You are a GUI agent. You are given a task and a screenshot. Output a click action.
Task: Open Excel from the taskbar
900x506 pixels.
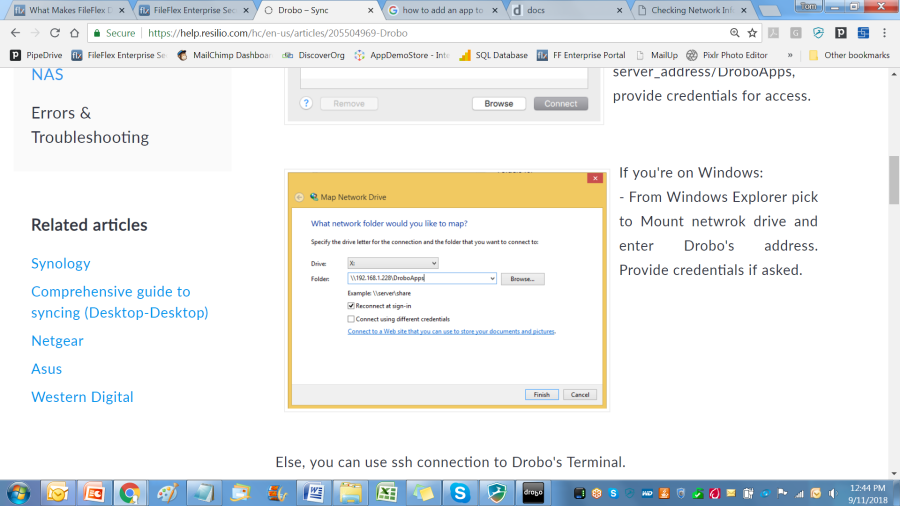pos(387,493)
